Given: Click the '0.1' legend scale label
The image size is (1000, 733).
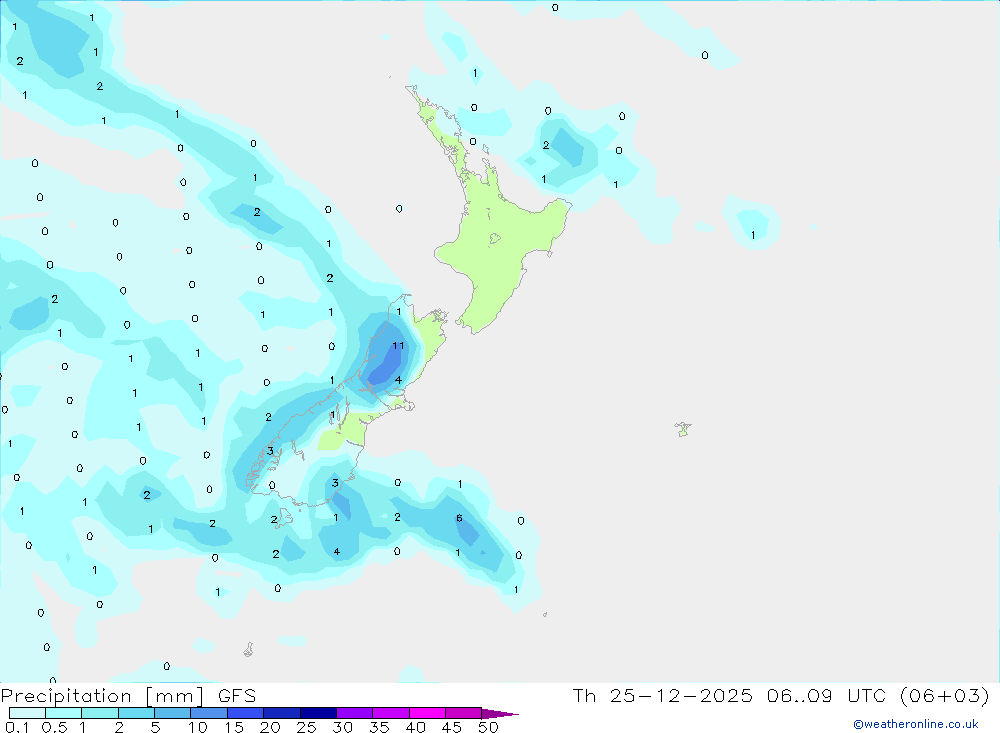Looking at the screenshot, I should [x=17, y=727].
